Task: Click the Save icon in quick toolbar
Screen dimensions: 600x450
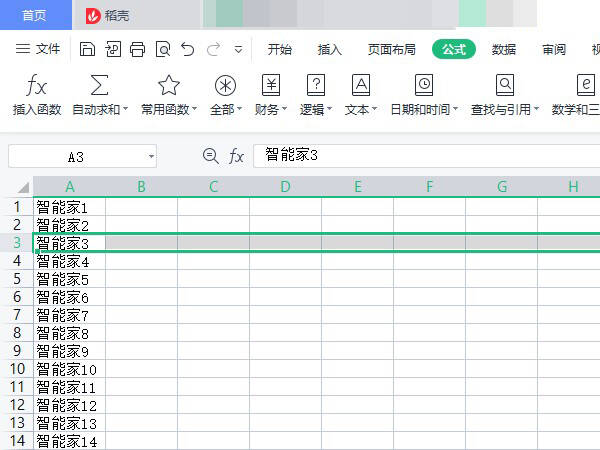Action: coord(87,49)
